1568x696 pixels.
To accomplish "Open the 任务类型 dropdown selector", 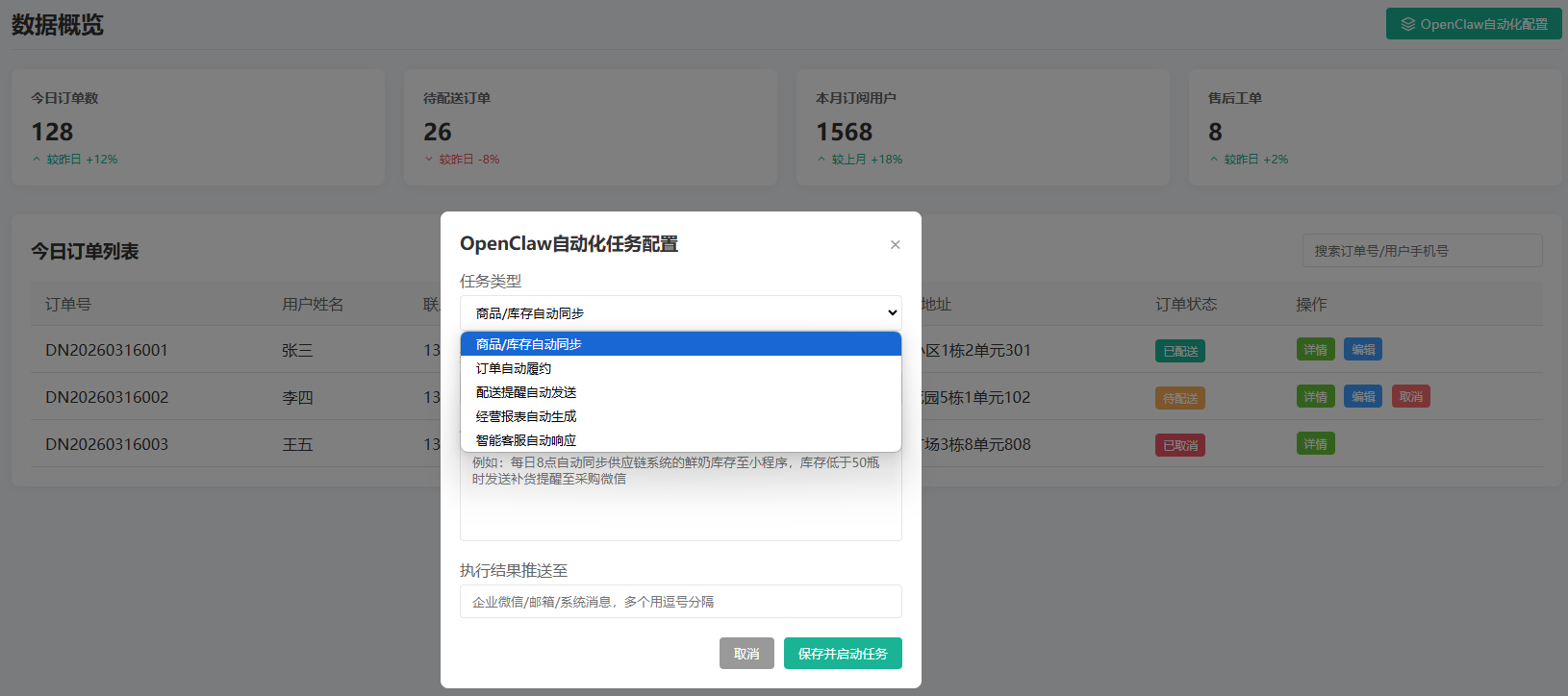I will coord(680,312).
